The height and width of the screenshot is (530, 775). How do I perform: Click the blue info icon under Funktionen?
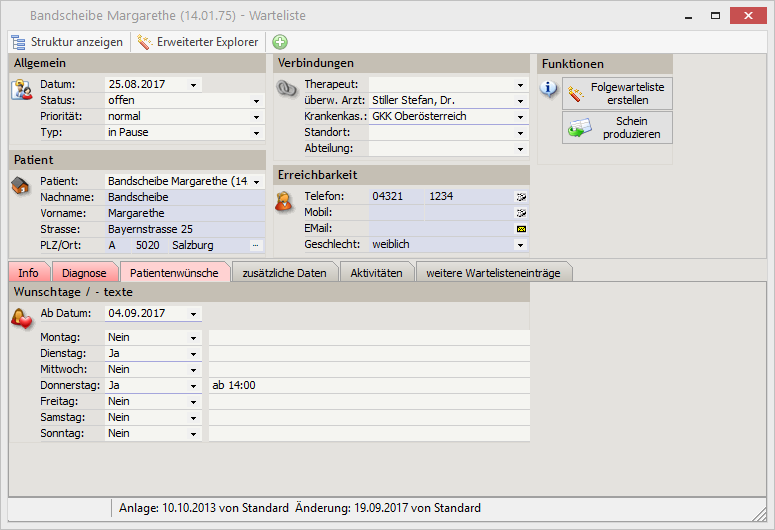coord(549,88)
